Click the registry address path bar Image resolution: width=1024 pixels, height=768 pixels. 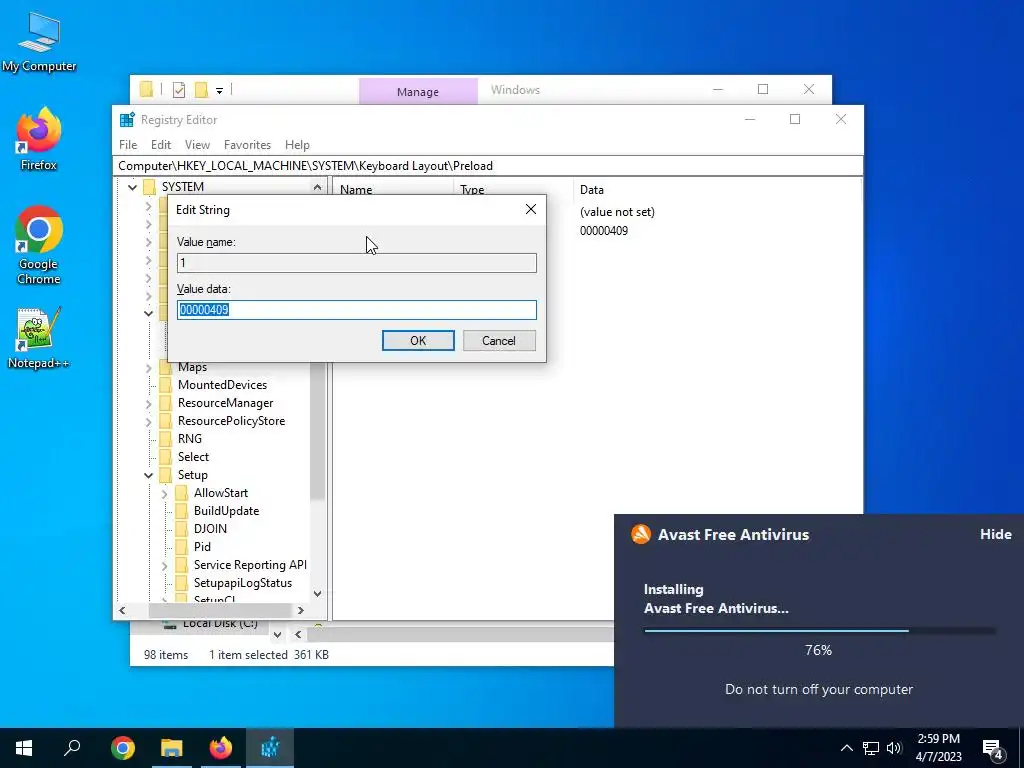point(488,166)
